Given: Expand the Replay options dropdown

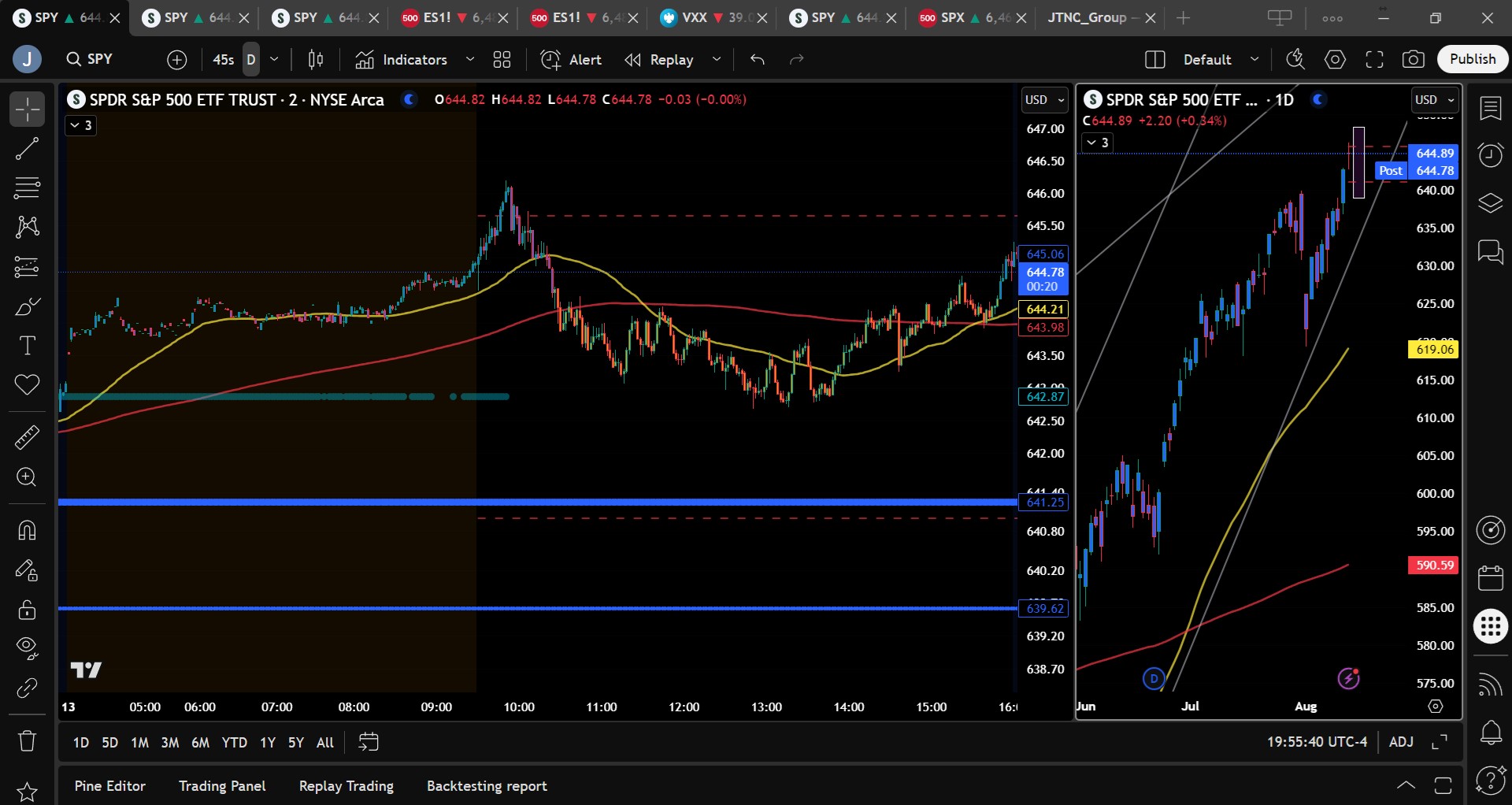Looking at the screenshot, I should pos(717,59).
